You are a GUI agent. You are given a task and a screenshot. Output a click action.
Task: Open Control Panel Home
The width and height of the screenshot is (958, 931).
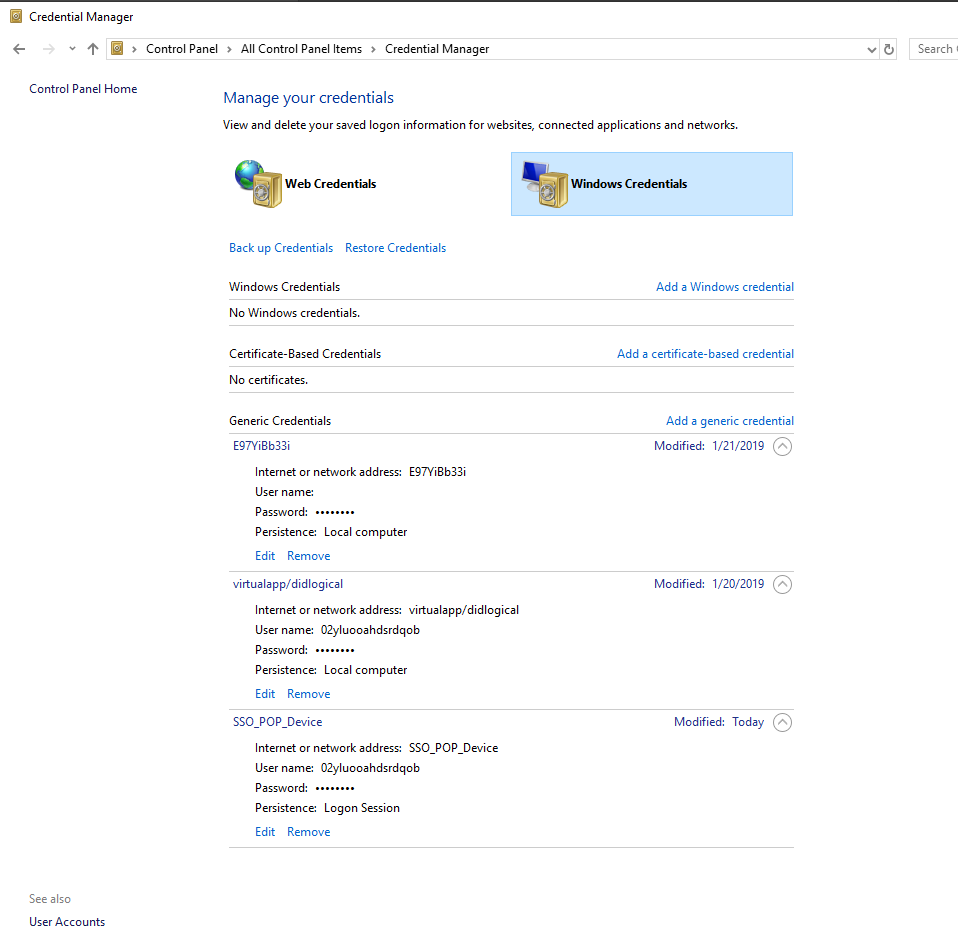coord(83,89)
